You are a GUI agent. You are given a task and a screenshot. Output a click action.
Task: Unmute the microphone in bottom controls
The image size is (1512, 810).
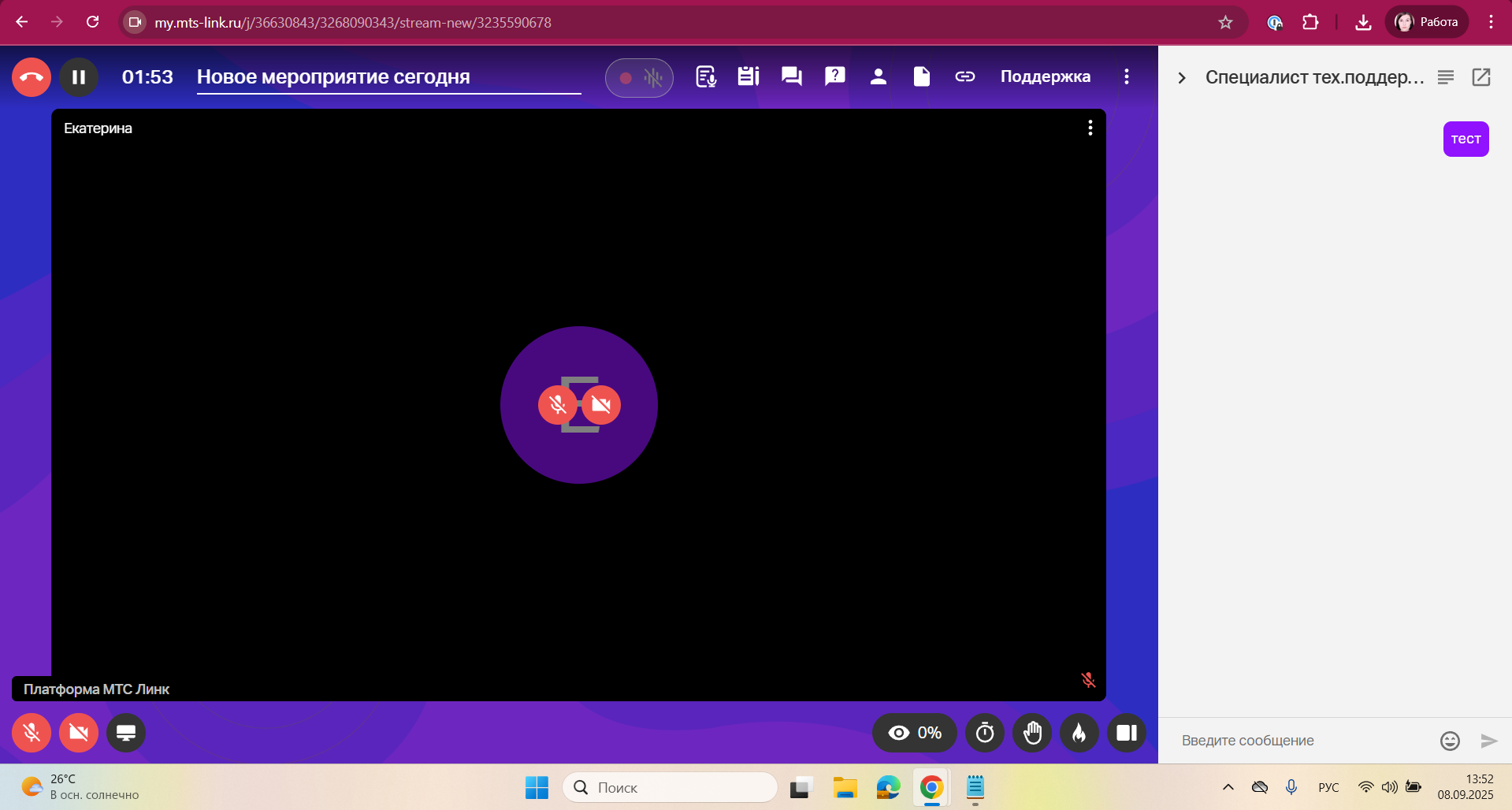(x=32, y=733)
